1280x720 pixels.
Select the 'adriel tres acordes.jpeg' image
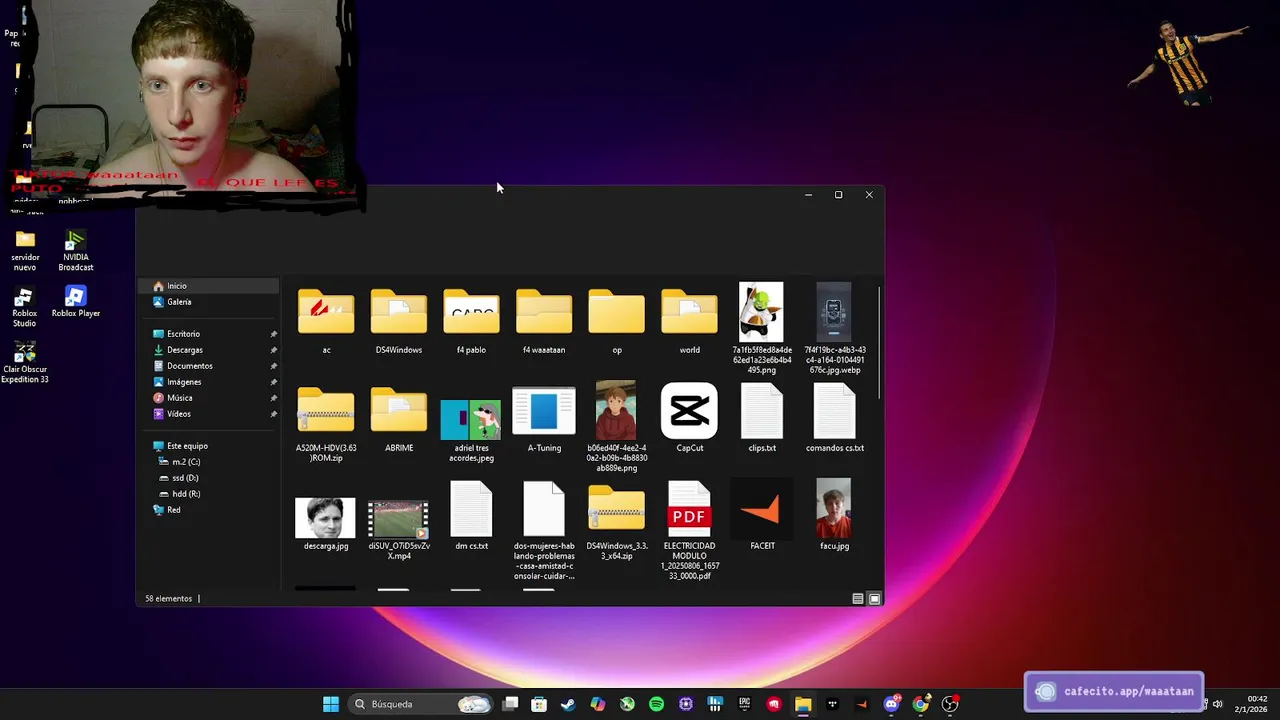tap(471, 430)
